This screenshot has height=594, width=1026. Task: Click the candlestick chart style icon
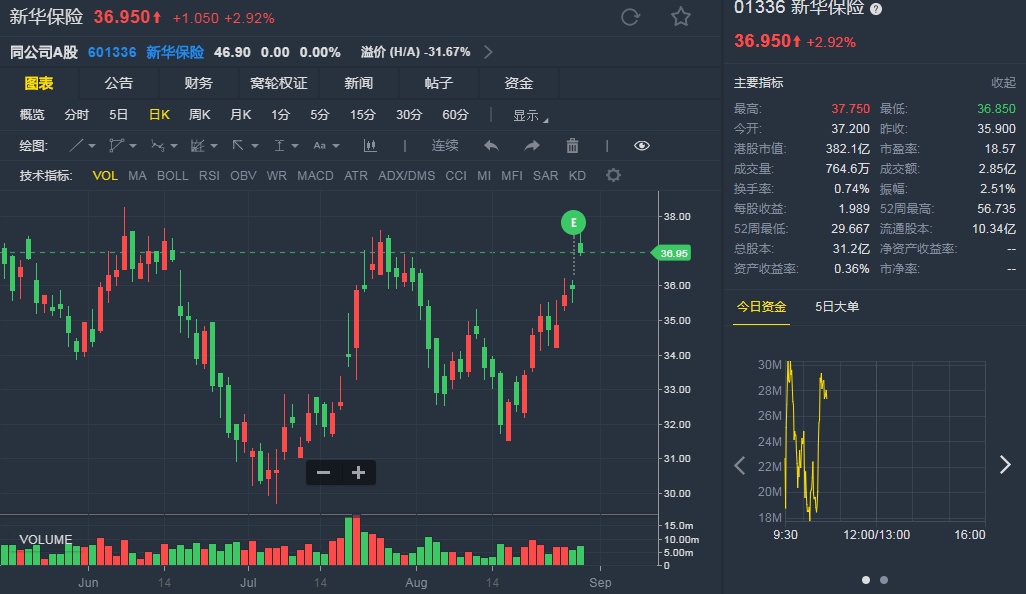pos(370,146)
